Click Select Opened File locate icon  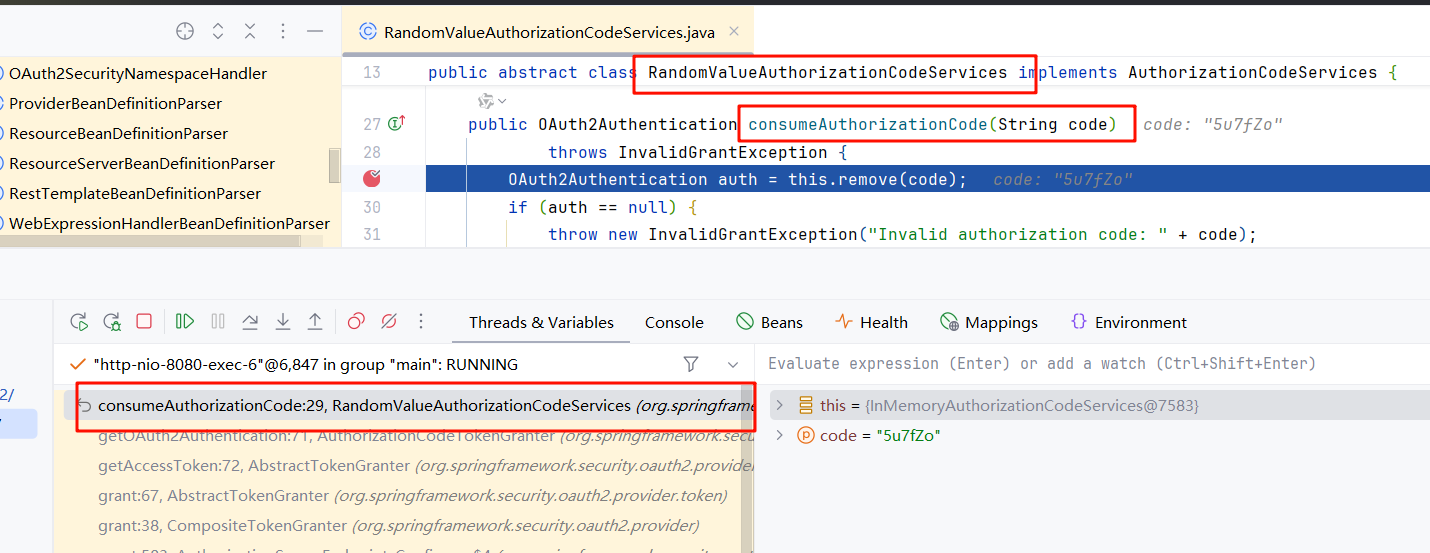[x=185, y=31]
